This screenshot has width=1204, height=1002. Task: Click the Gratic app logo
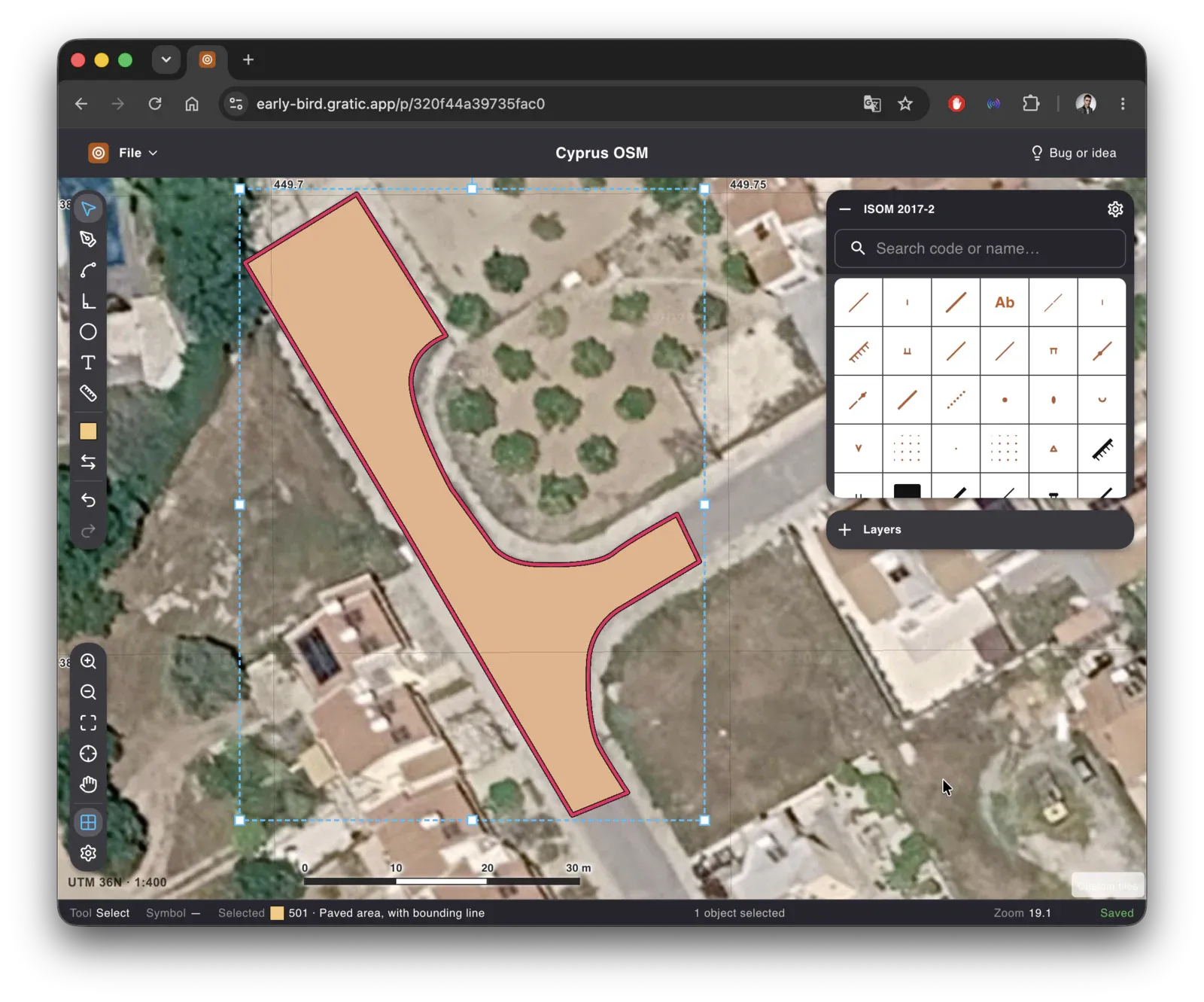(99, 153)
